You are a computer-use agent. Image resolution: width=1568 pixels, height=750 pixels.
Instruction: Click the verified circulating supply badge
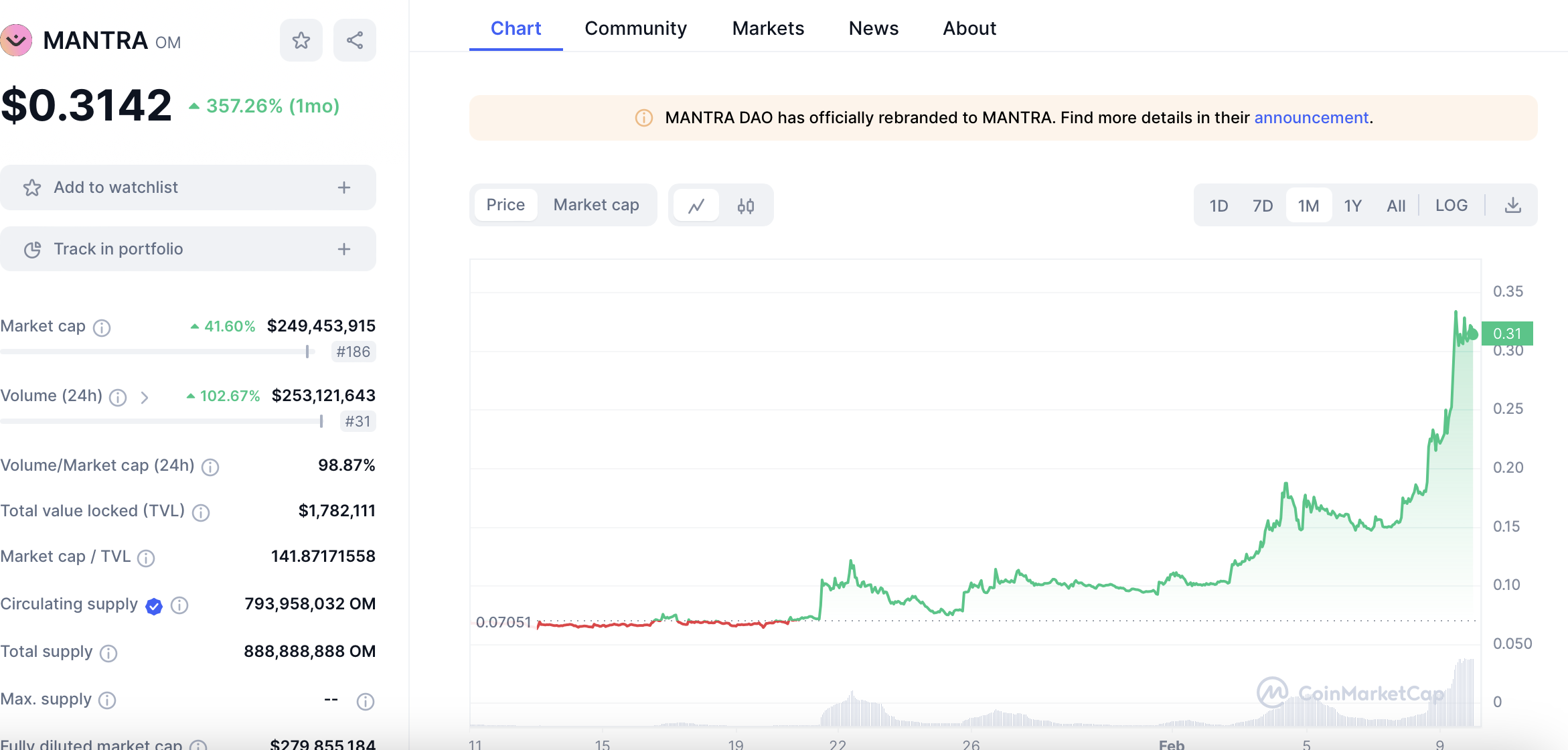tap(154, 606)
